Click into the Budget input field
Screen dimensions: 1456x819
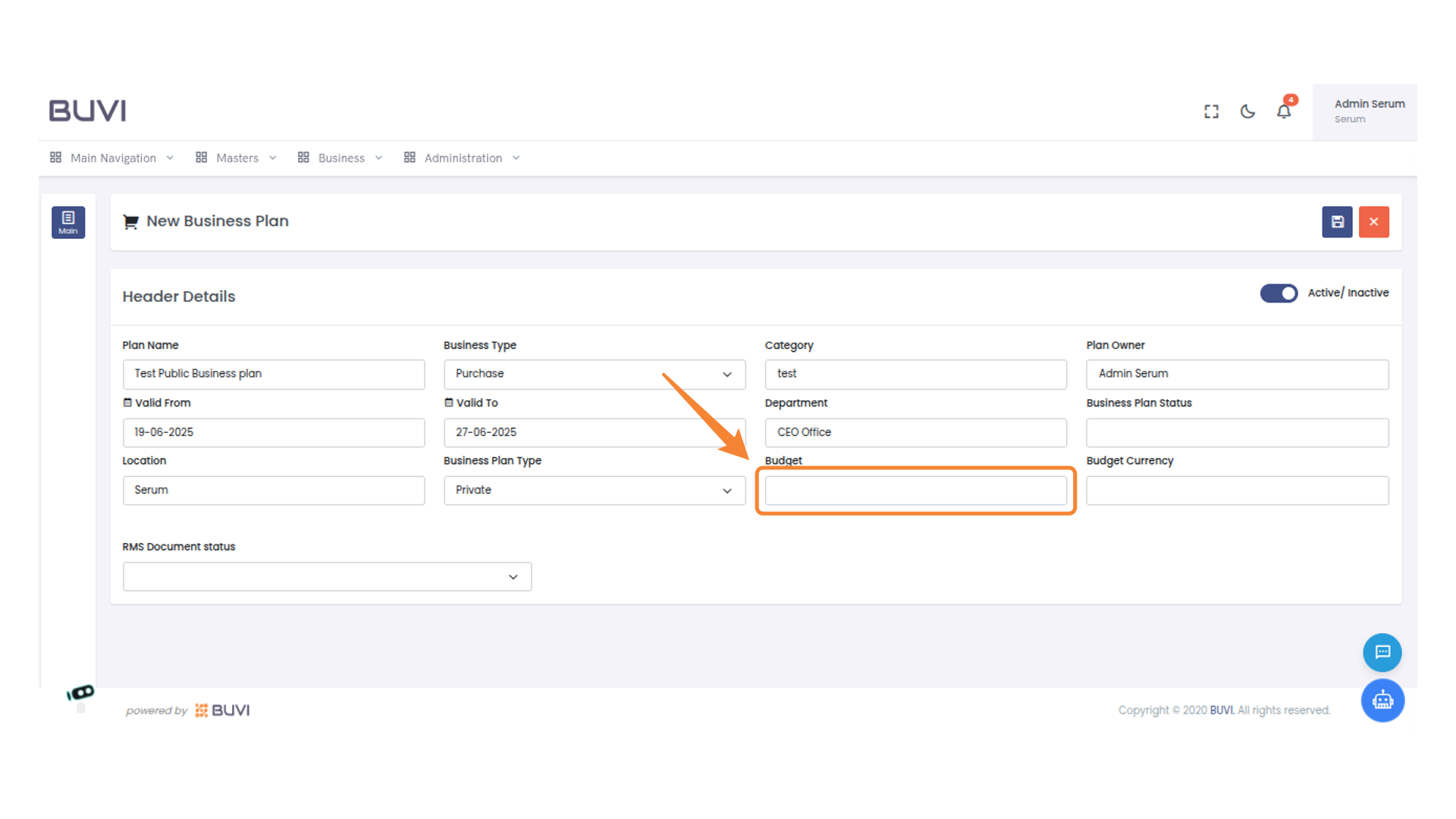(915, 491)
